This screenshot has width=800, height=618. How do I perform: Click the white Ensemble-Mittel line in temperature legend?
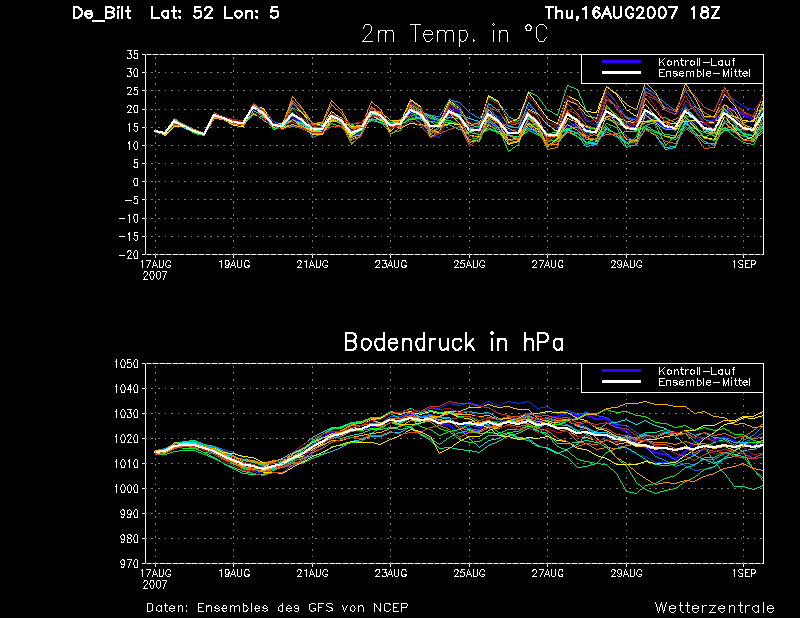coord(621,73)
